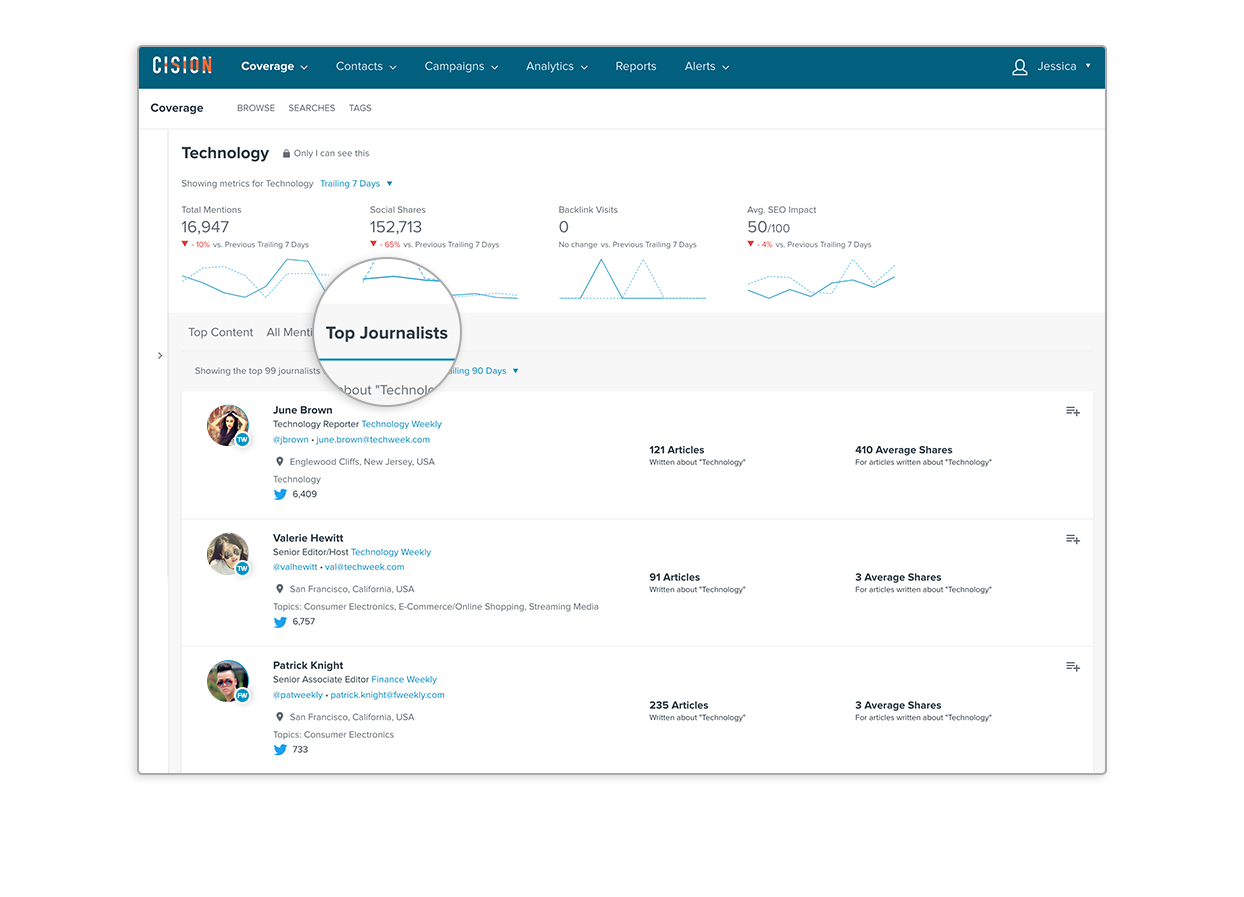Click Finance Weekly link for Patrick Knight

(x=404, y=680)
